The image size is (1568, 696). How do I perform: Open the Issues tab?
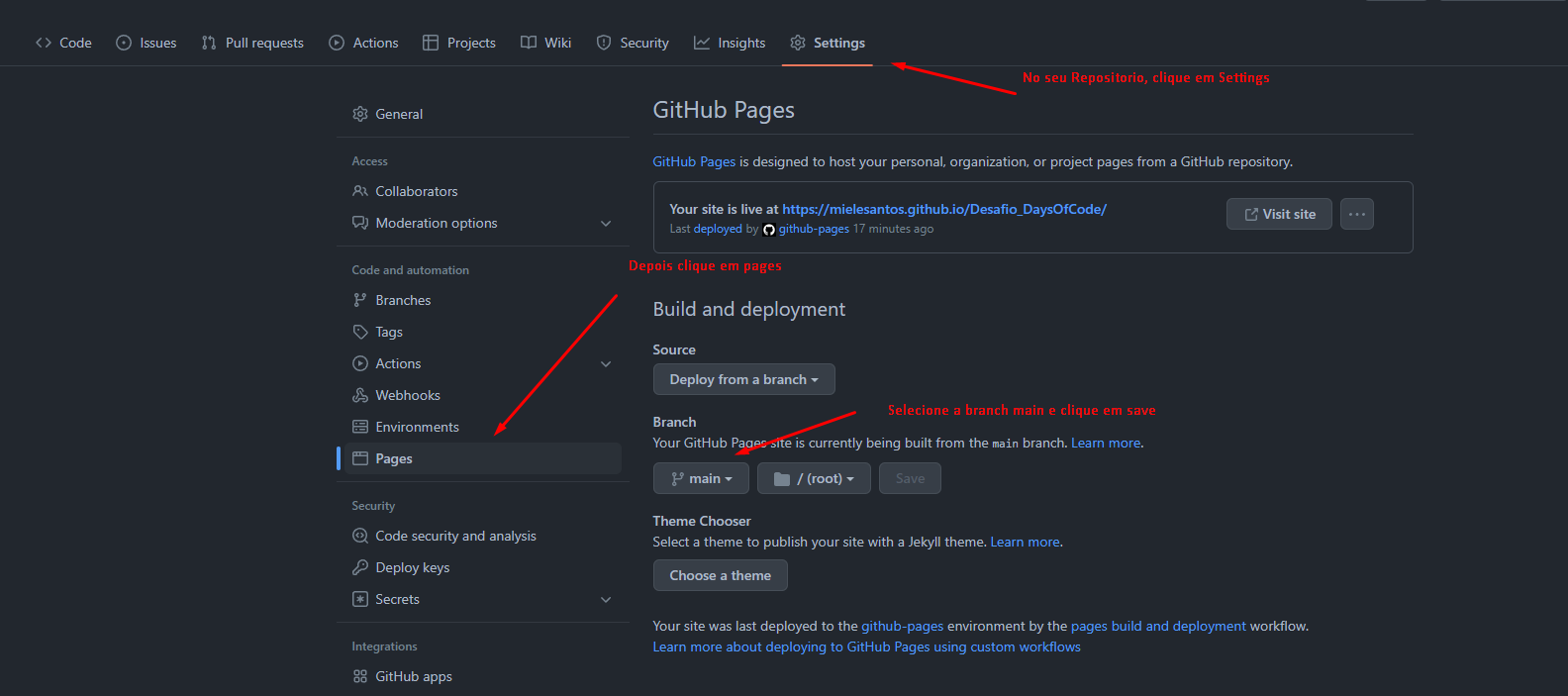[147, 43]
